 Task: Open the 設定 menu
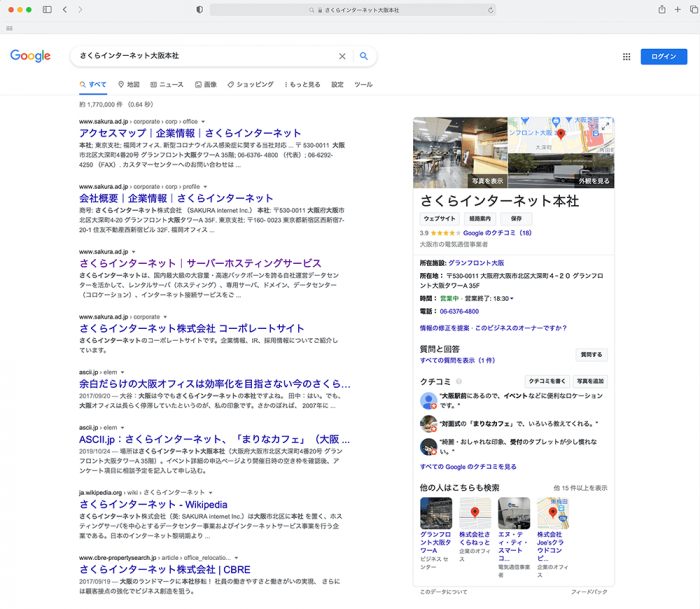tap(338, 84)
